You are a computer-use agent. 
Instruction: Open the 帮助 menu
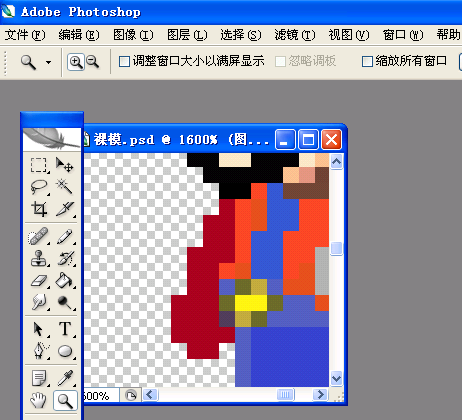(x=449, y=35)
